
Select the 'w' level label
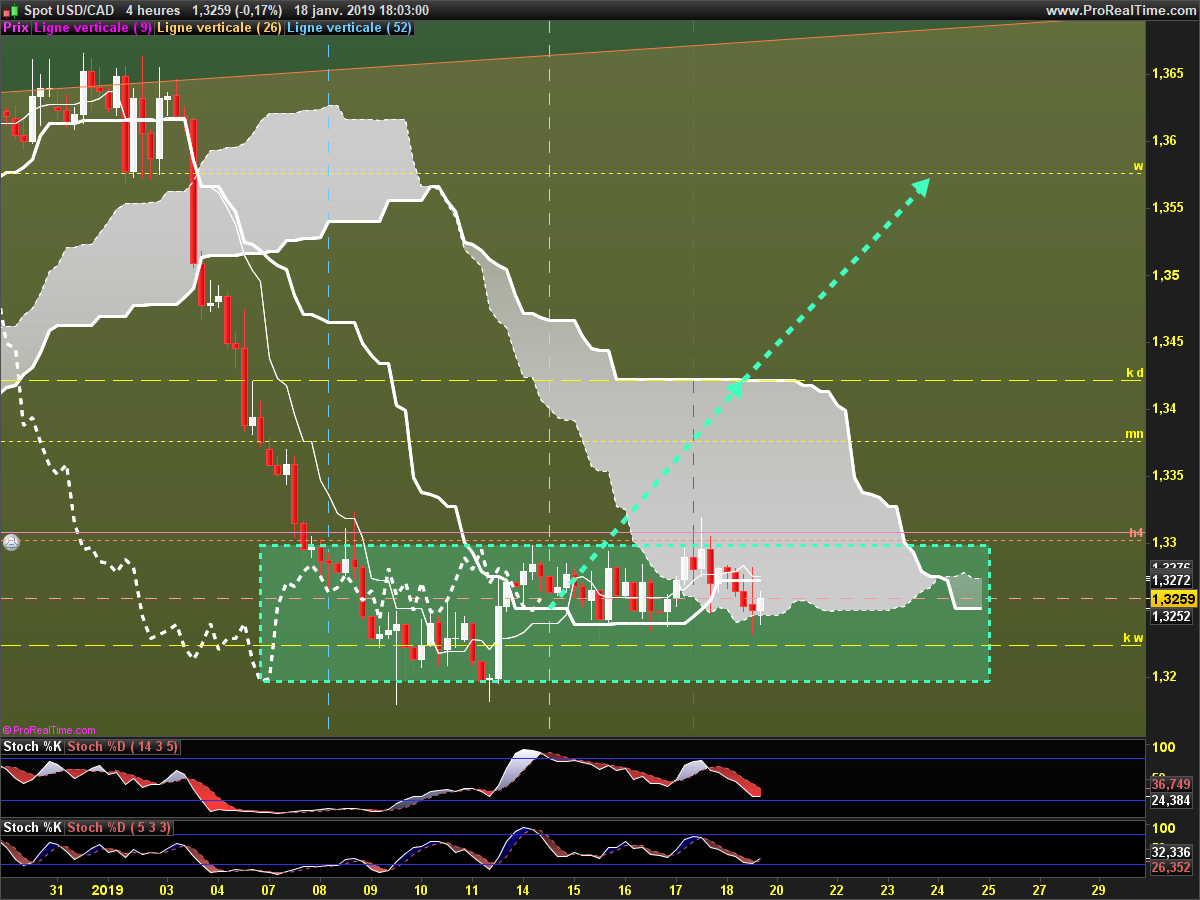click(1137, 166)
